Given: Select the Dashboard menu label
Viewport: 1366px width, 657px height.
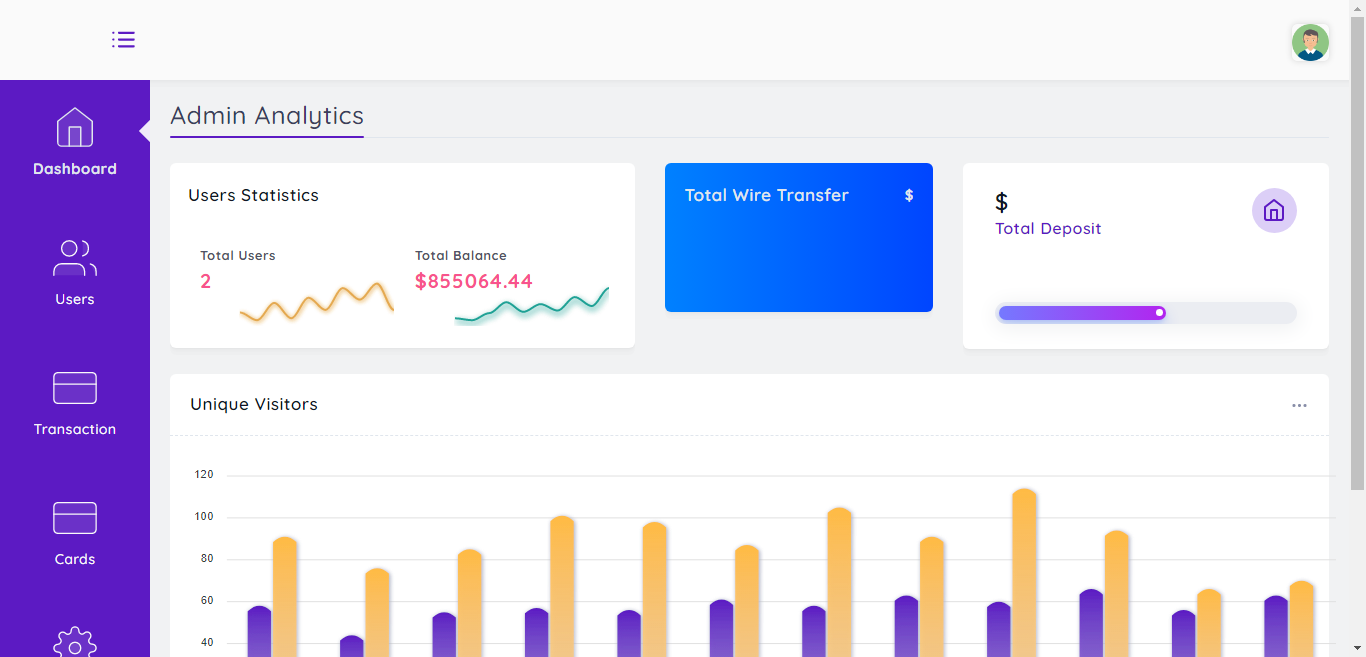Looking at the screenshot, I should (75, 169).
